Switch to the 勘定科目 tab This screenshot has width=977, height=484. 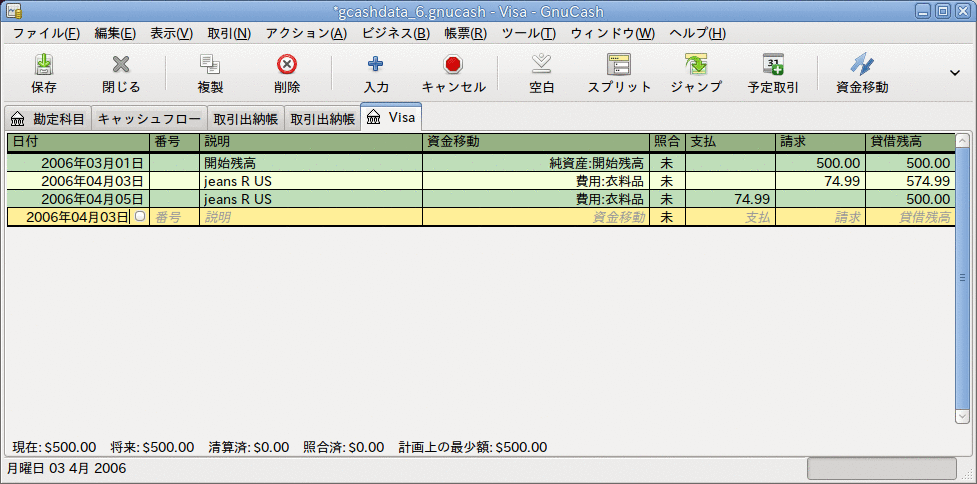[x=48, y=118]
